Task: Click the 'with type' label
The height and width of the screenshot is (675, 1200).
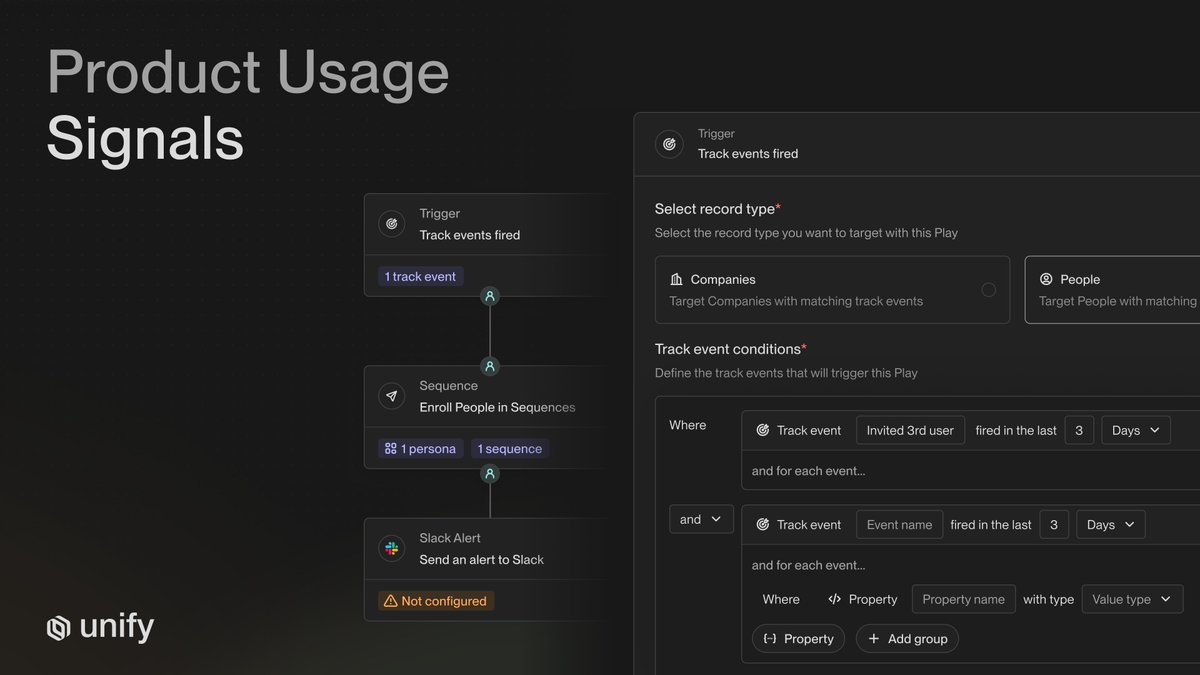Action: 1048,599
